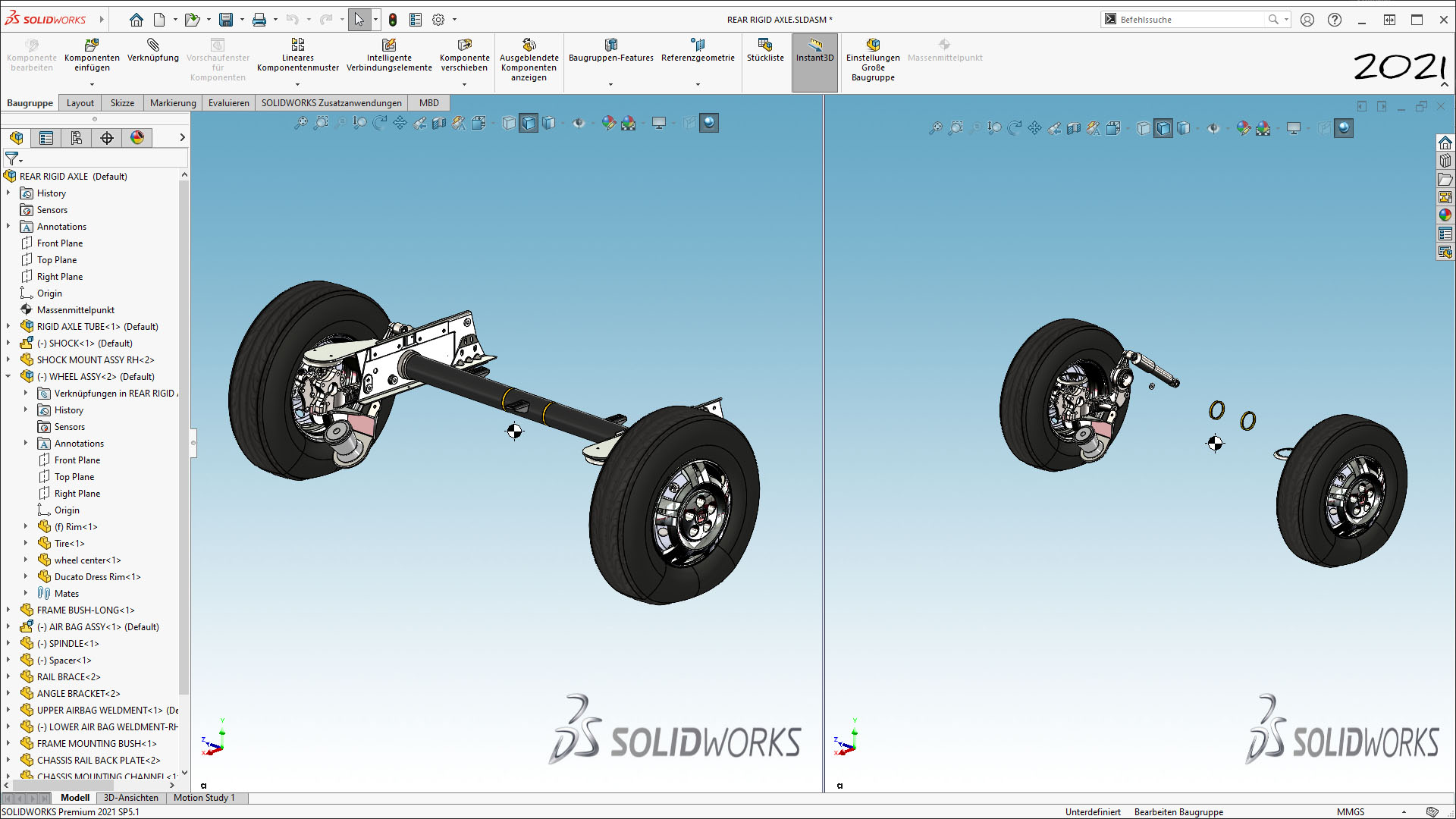The image size is (1456, 819).
Task: Switch to the Skizze tab
Action: pyautogui.click(x=122, y=103)
